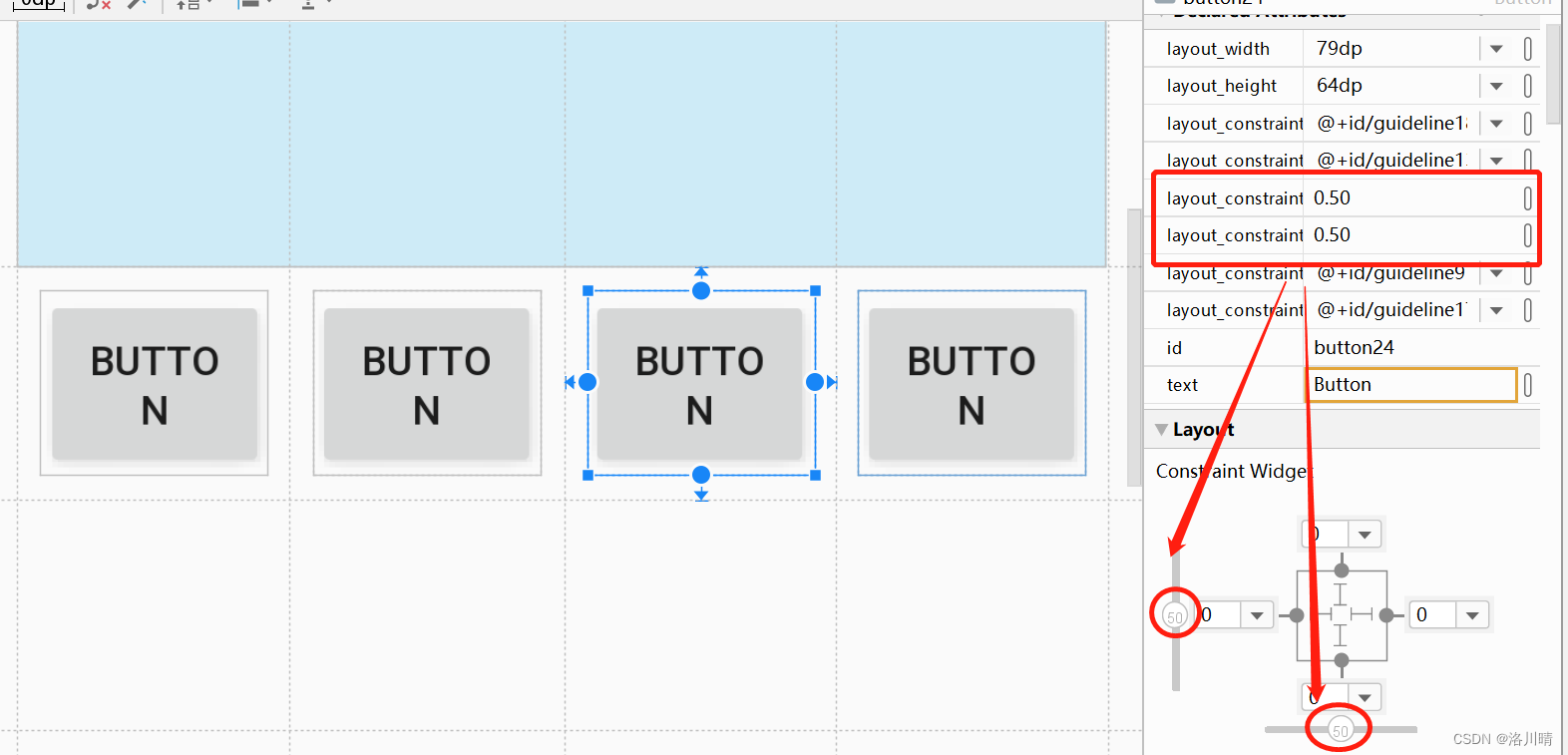This screenshot has height=755, width=1568.
Task: Open the layout_width value dropdown
Action: (1495, 47)
